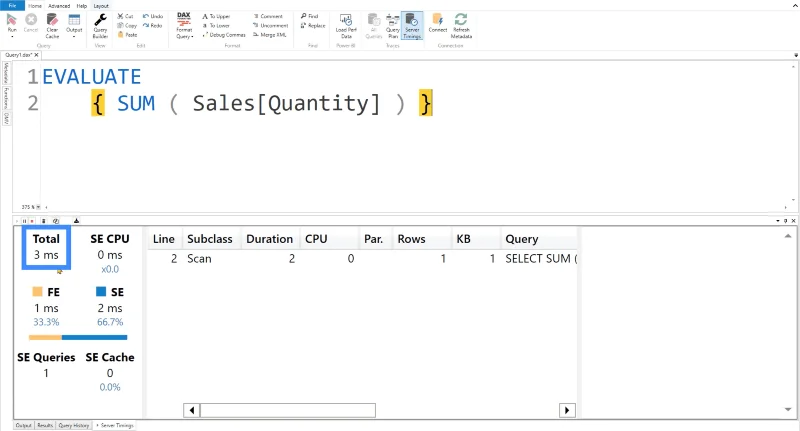Copy the selection via ribbon
Screen dimensions: 800x431
coord(127,26)
